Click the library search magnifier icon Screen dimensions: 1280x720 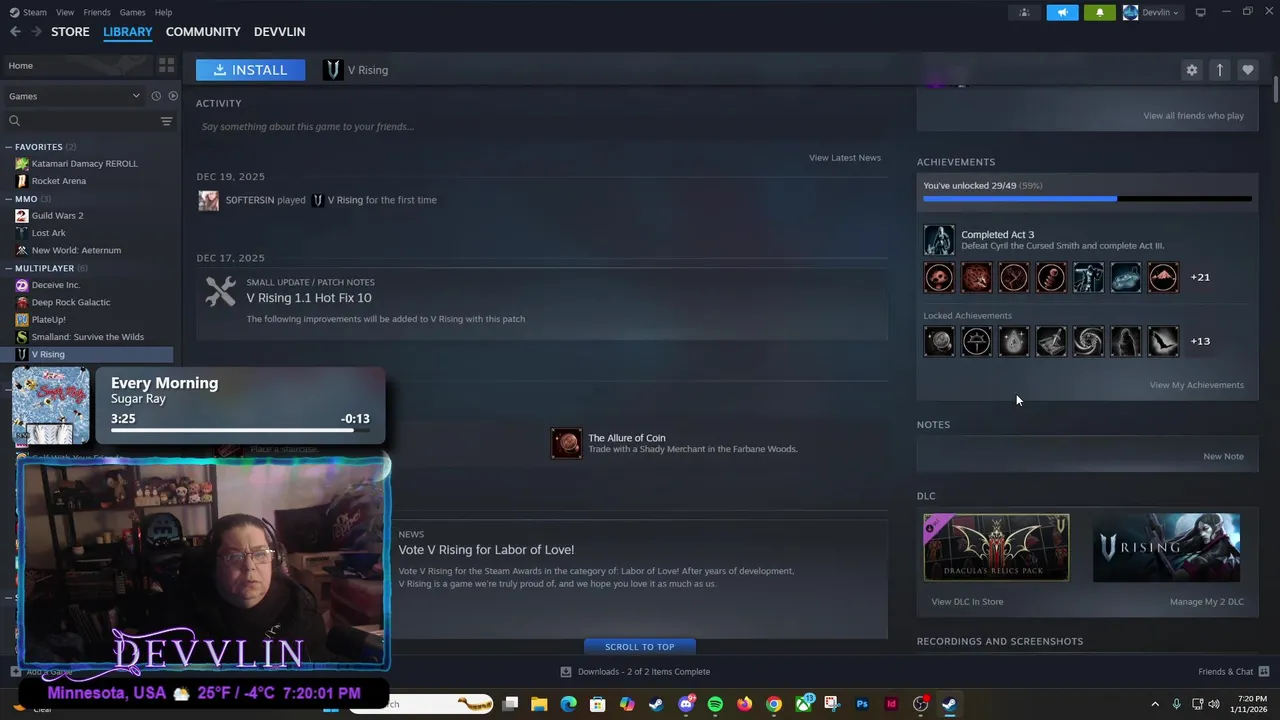[14, 121]
